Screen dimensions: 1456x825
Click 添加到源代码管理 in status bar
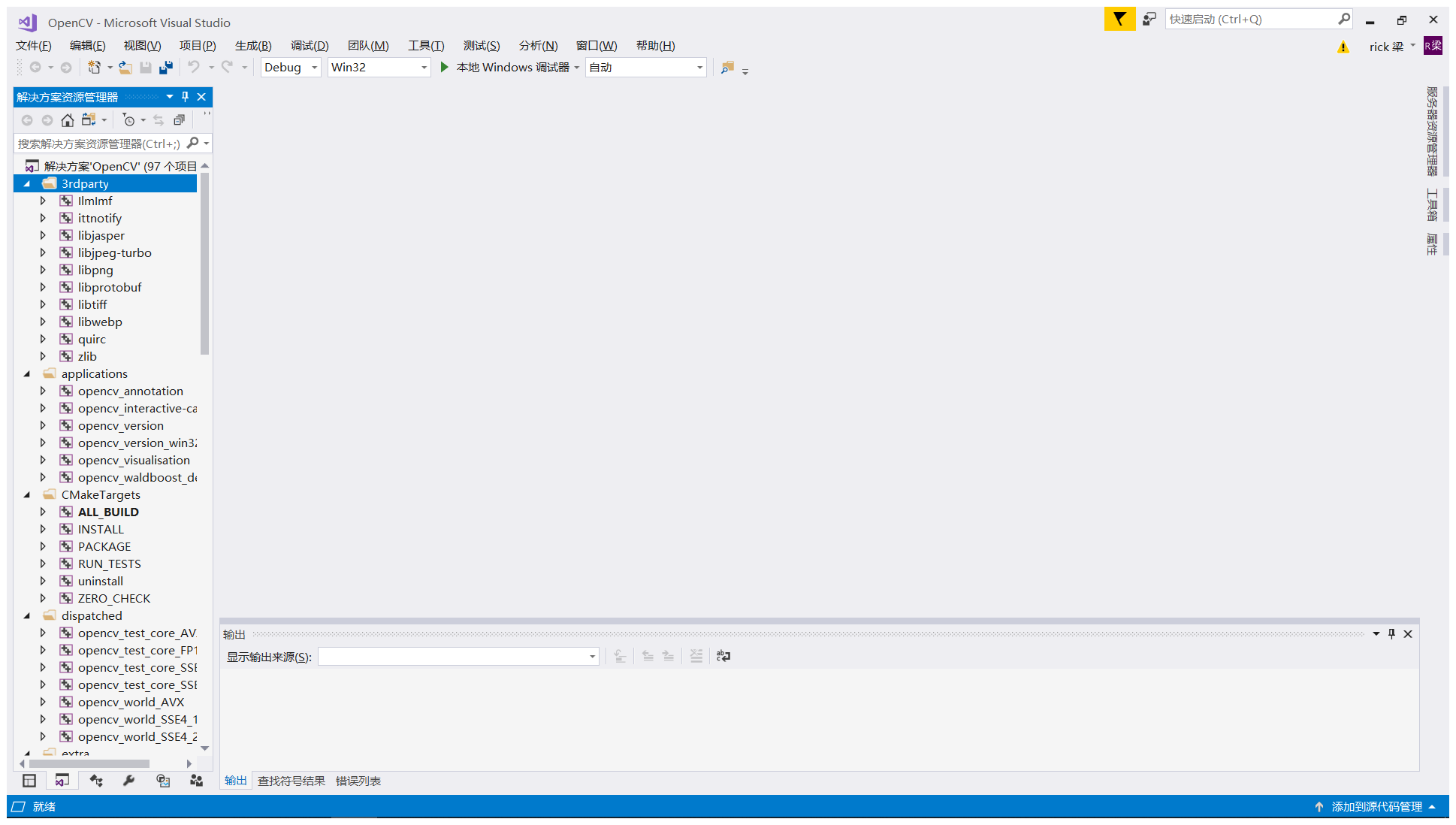pyautogui.click(x=1376, y=806)
